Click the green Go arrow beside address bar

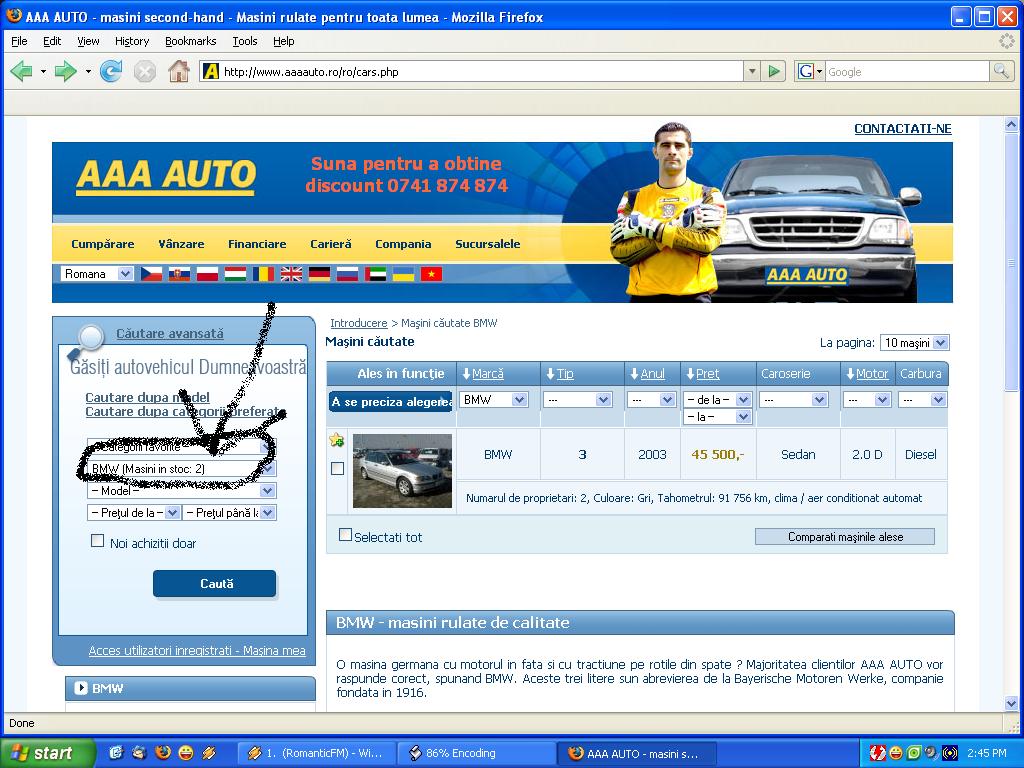point(774,71)
